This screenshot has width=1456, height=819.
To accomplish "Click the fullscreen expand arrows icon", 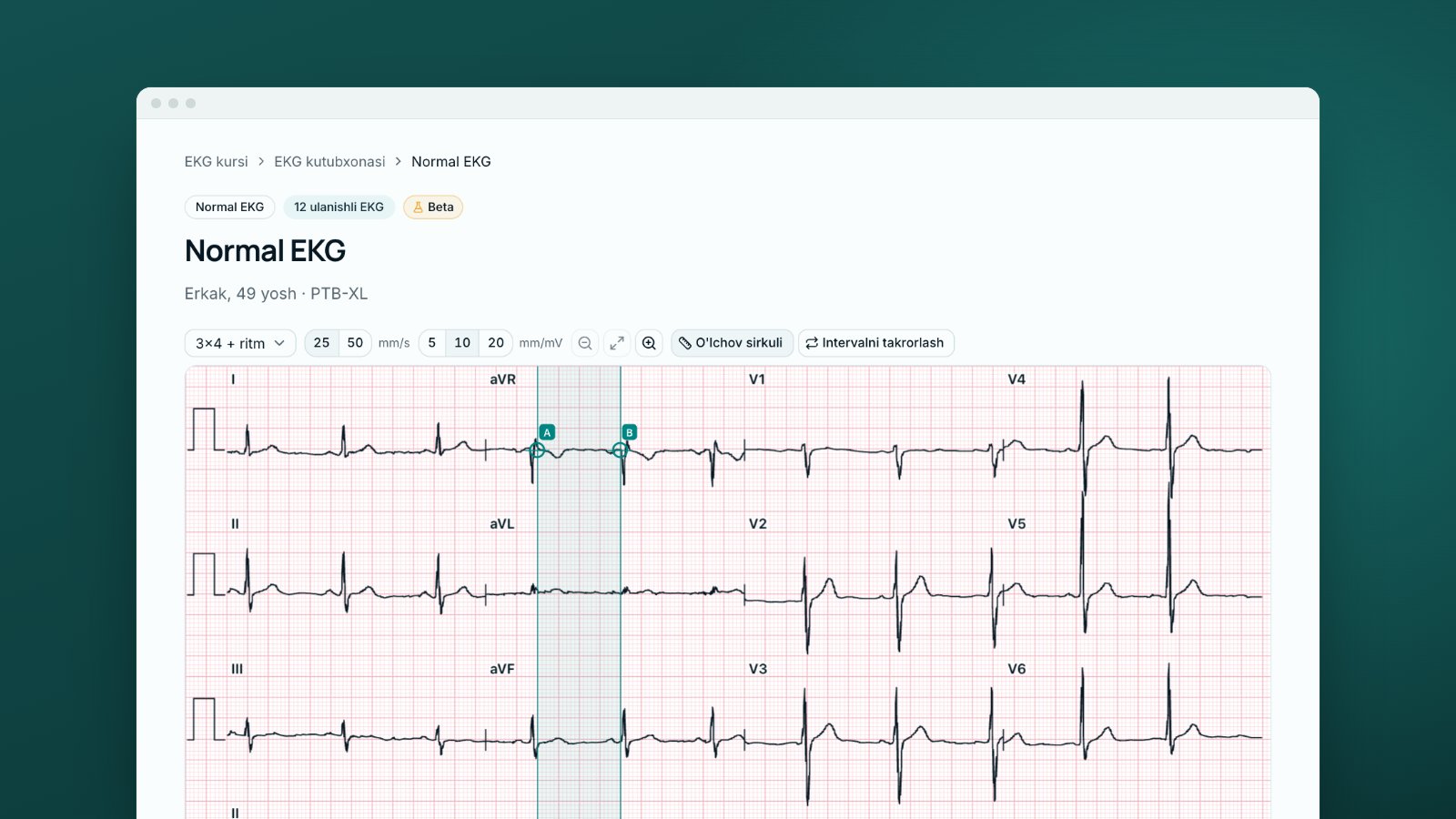I will point(617,343).
